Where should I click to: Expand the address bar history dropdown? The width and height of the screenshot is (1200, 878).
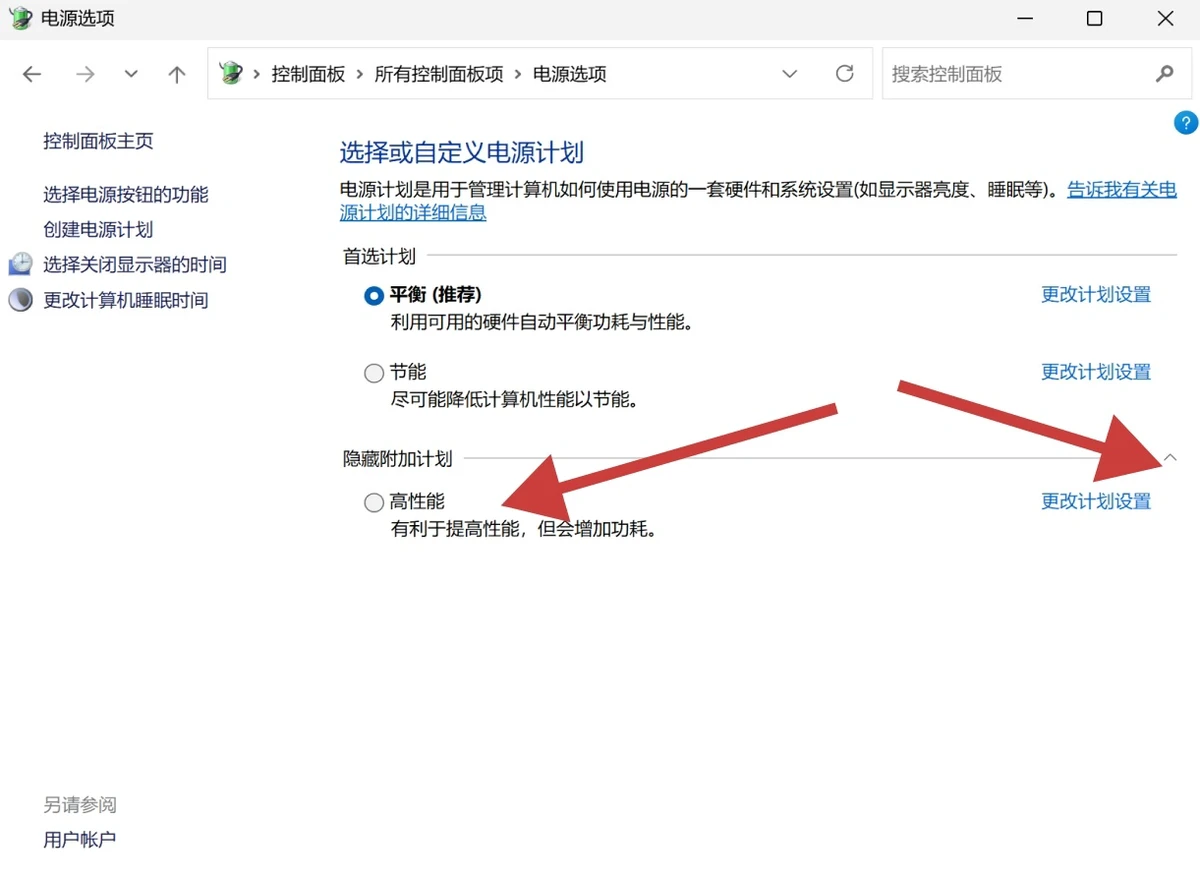click(790, 74)
